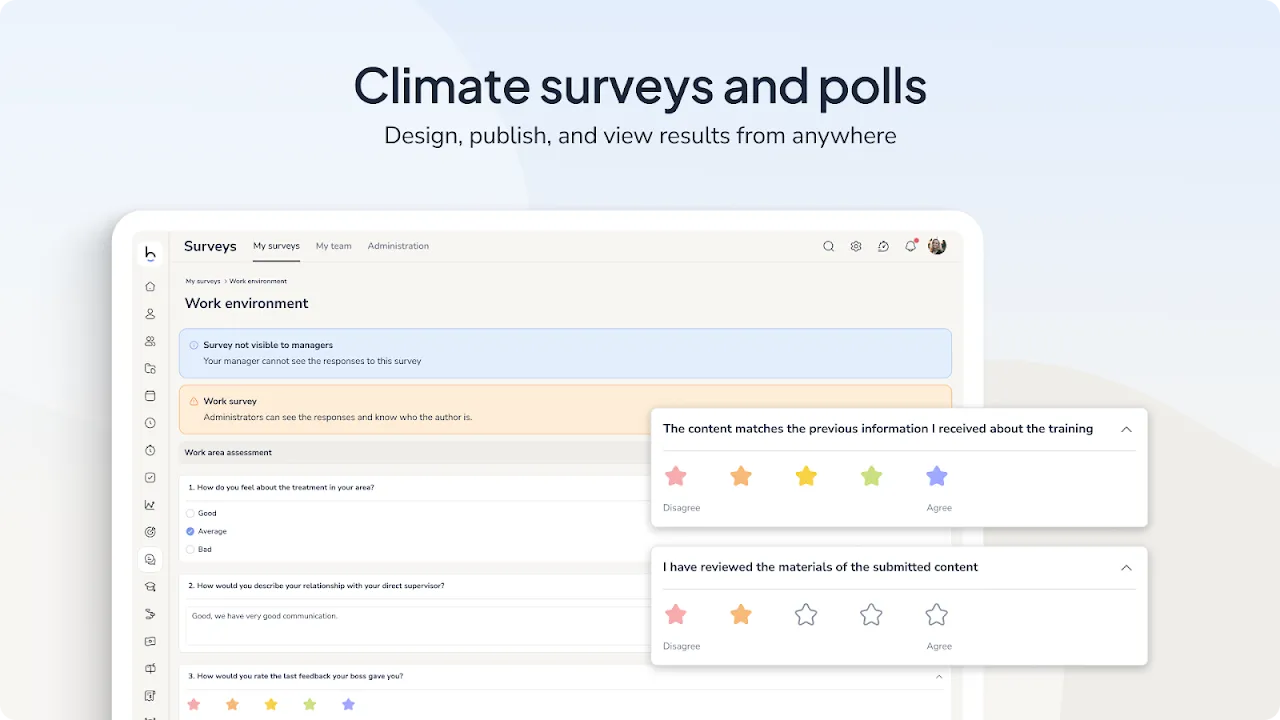Open the single-person profile sidebar icon
This screenshot has height=720, width=1280.
click(x=150, y=313)
